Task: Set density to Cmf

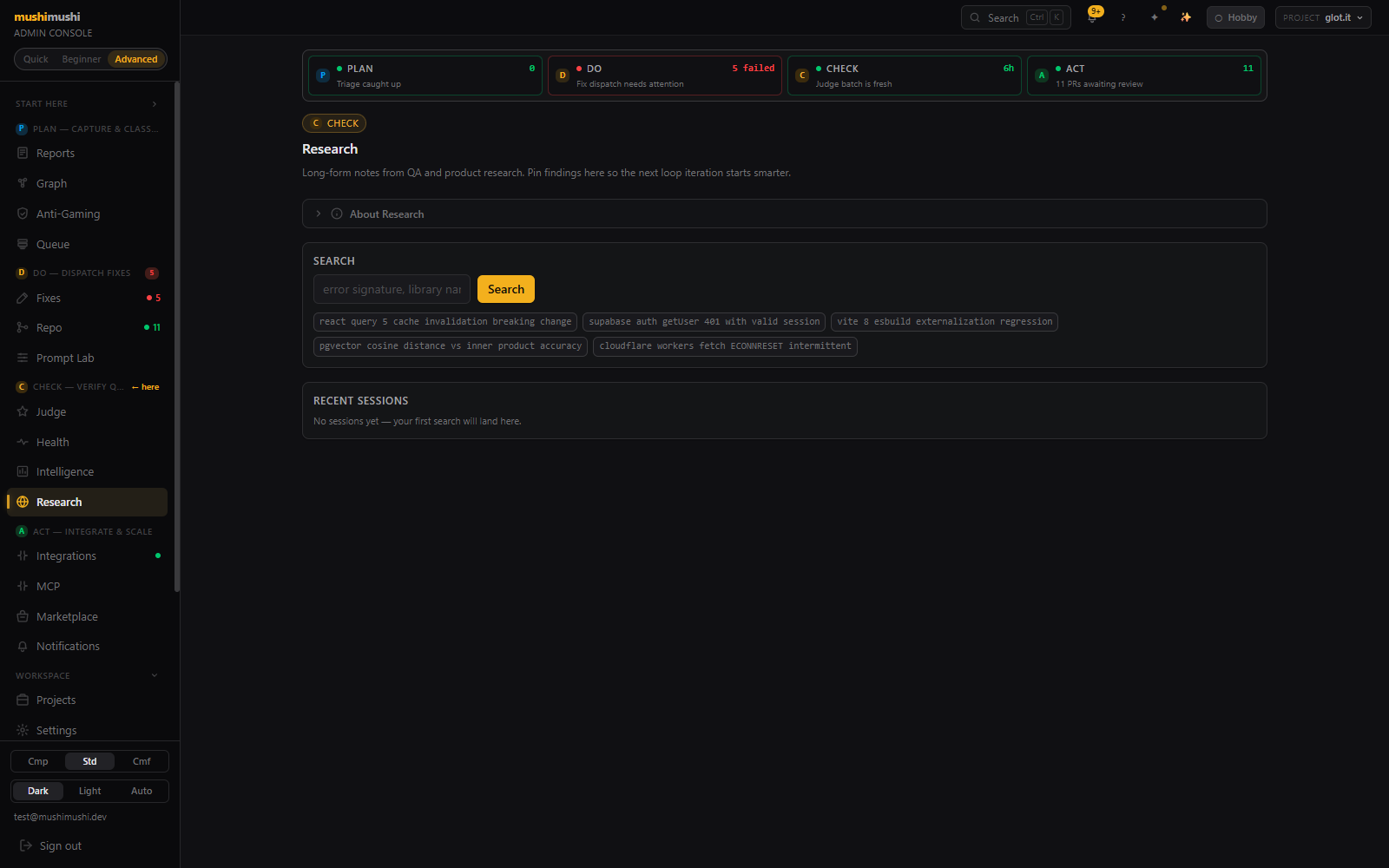Action: tap(142, 761)
